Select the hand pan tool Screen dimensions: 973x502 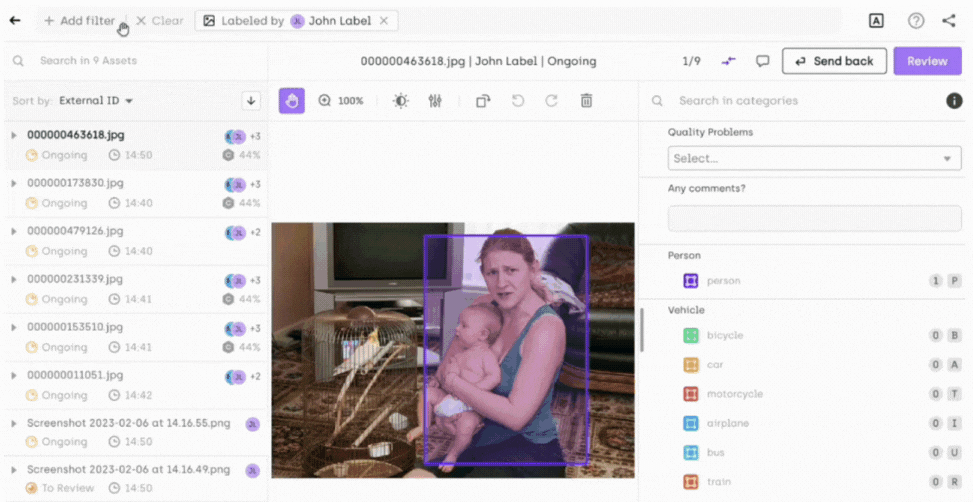(292, 101)
